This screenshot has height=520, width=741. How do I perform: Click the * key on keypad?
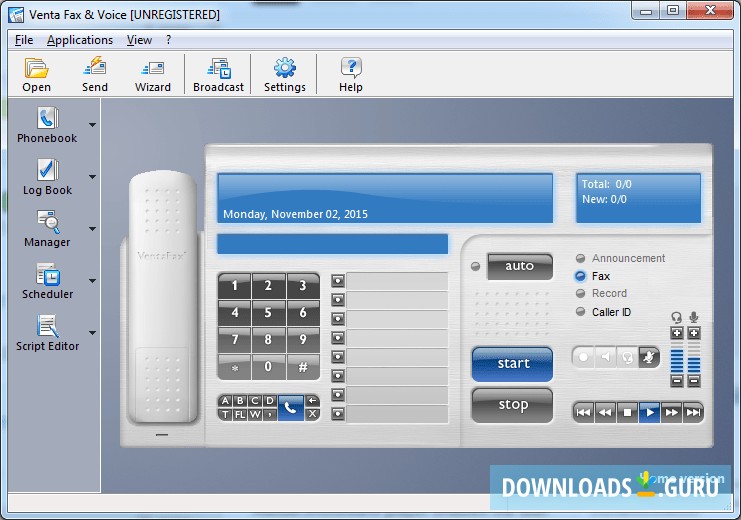(x=234, y=366)
